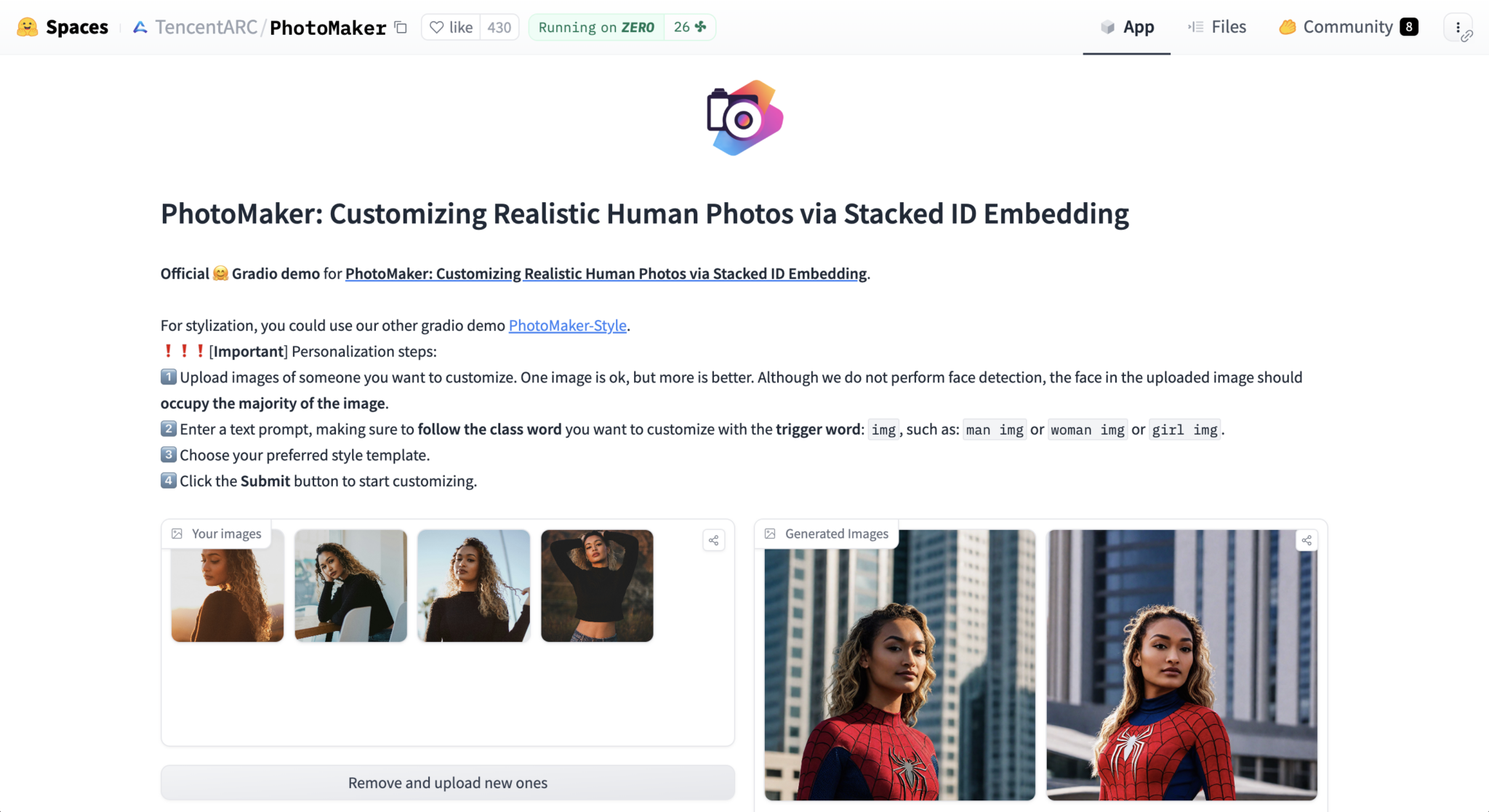
Task: Like the space with the heart button
Action: tap(451, 27)
